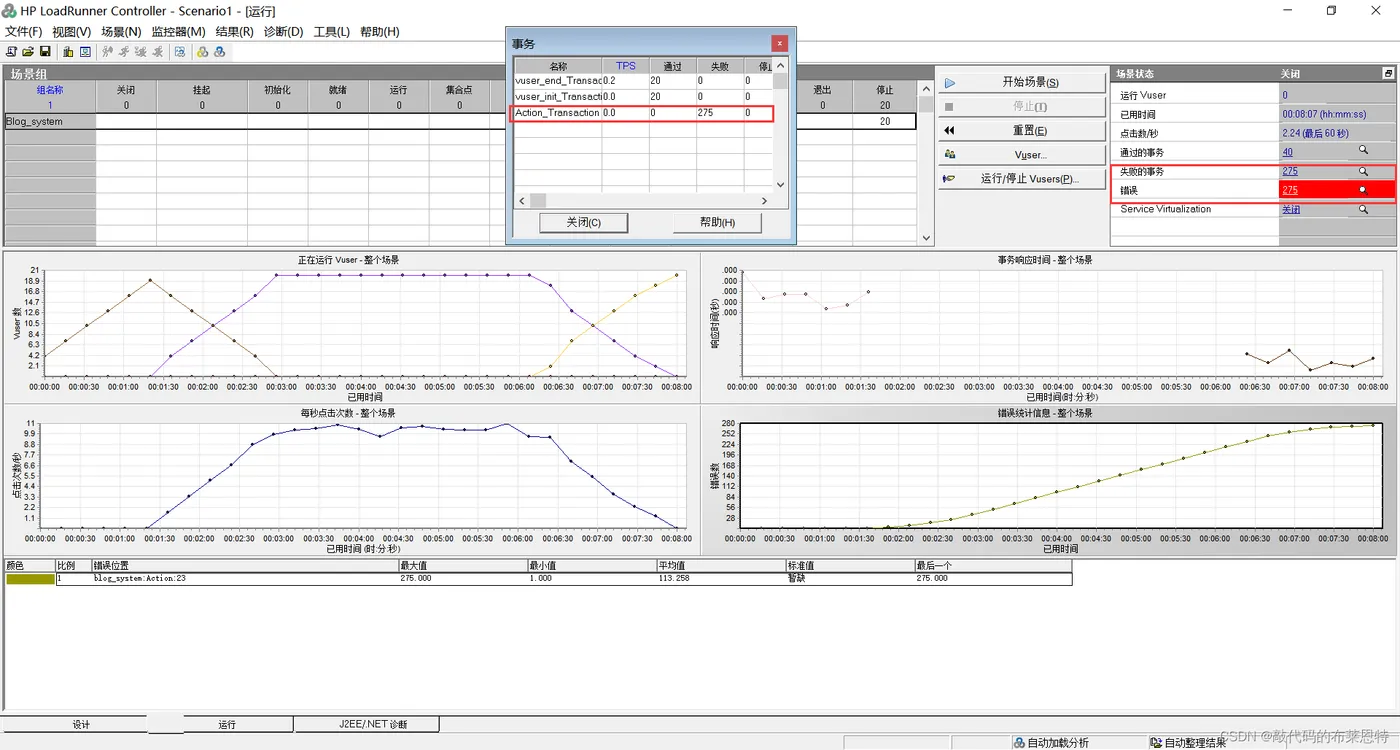Open details magnifier for failed transactions
1400x750 pixels.
(1362, 171)
